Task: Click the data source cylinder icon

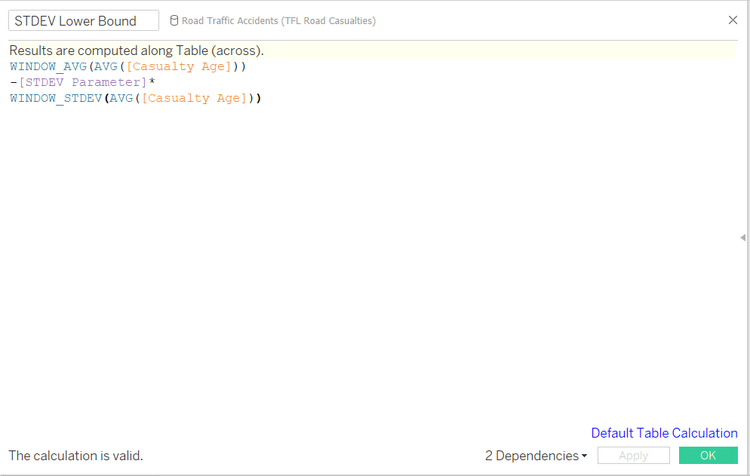Action: pyautogui.click(x=174, y=21)
